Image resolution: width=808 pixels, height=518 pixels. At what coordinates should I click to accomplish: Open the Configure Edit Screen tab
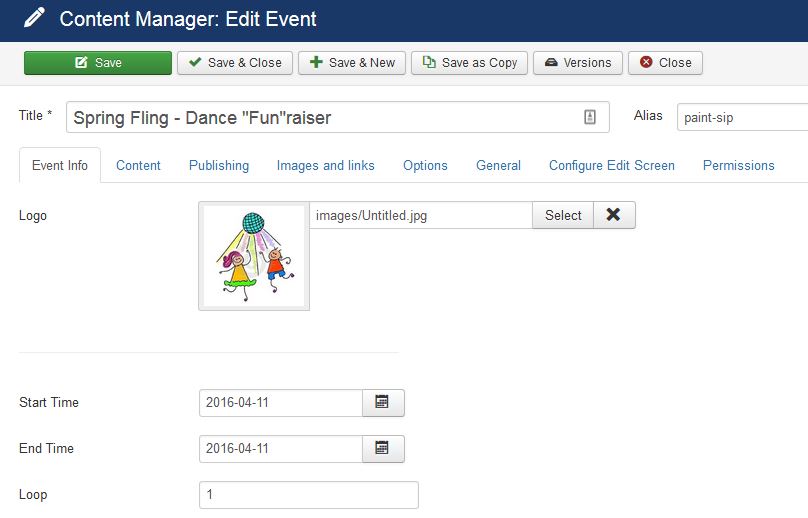pyautogui.click(x=612, y=165)
